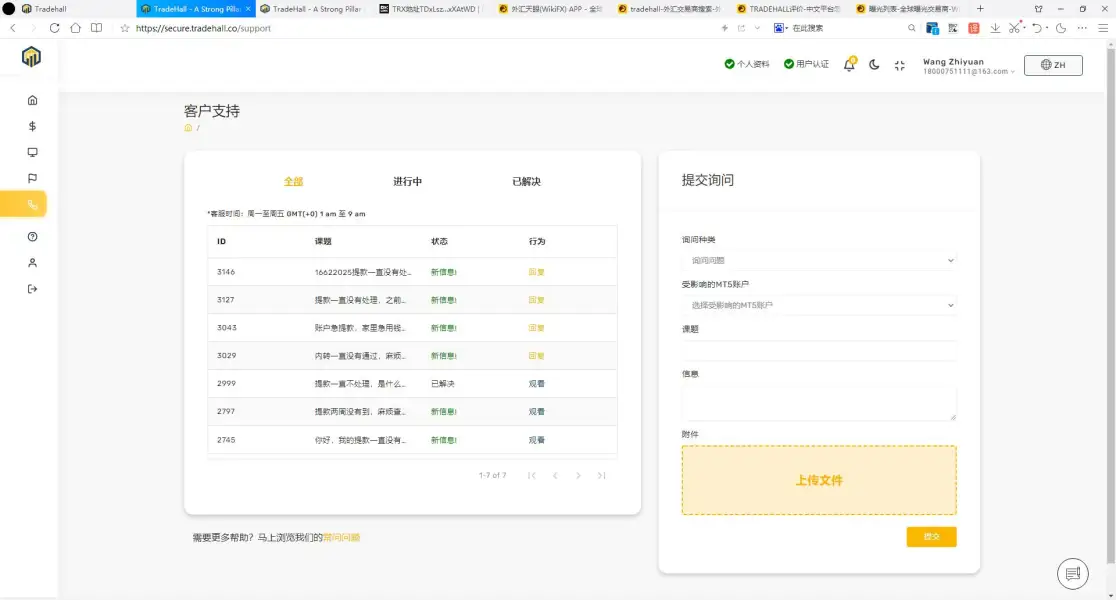The image size is (1116, 600).
Task: Switch to the 已解决 ticket tab
Action: click(x=524, y=181)
